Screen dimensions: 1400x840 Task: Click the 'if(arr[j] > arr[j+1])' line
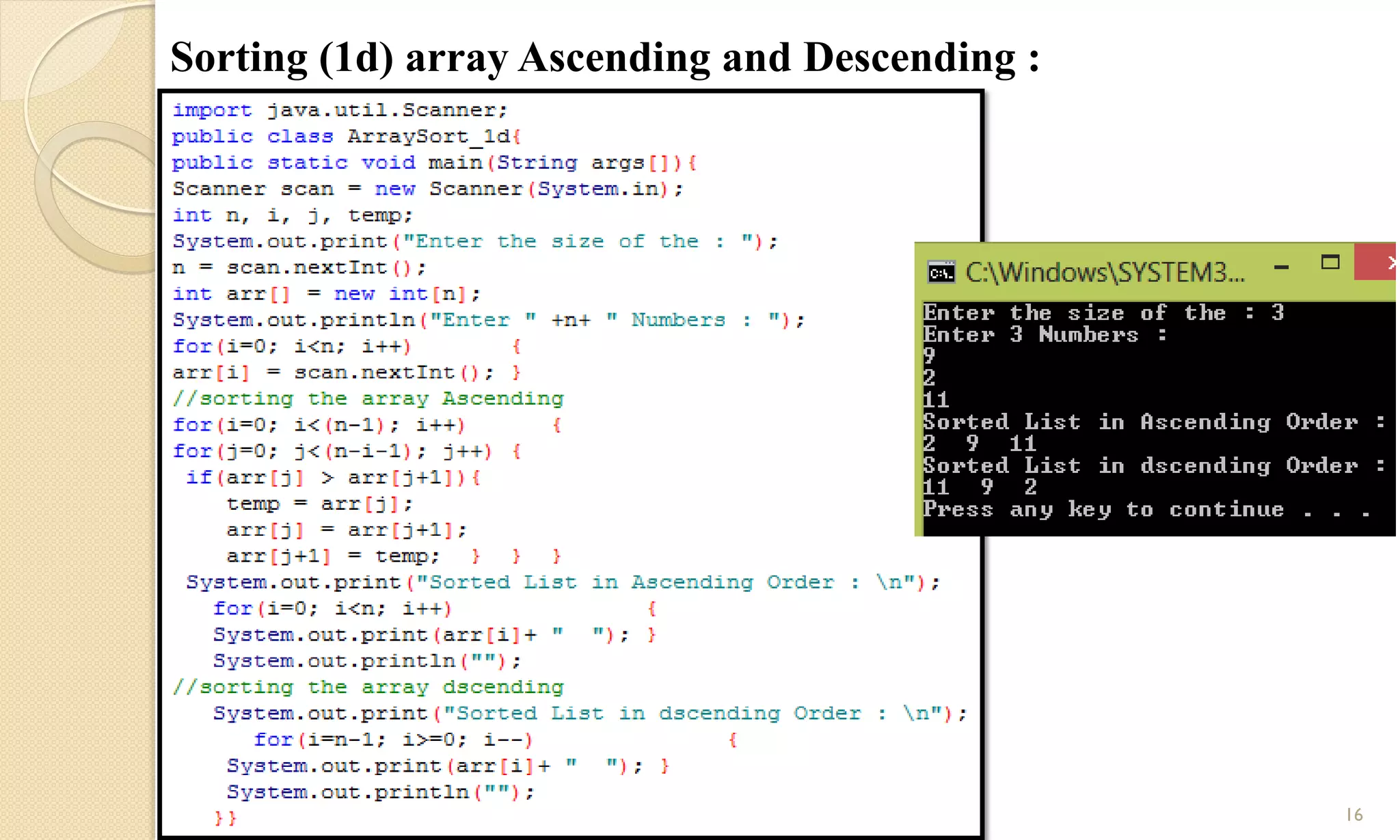click(333, 477)
